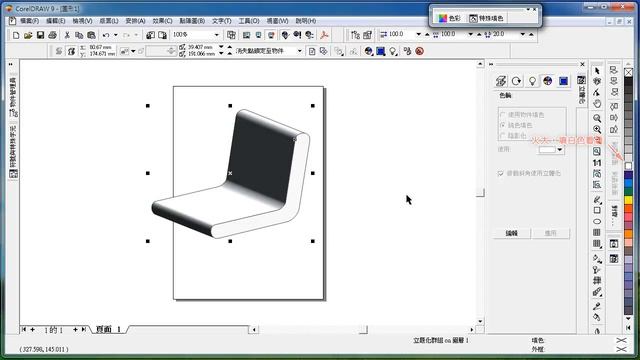
Task: Expand color palette flyout arrow at bottom
Action: pos(629,327)
